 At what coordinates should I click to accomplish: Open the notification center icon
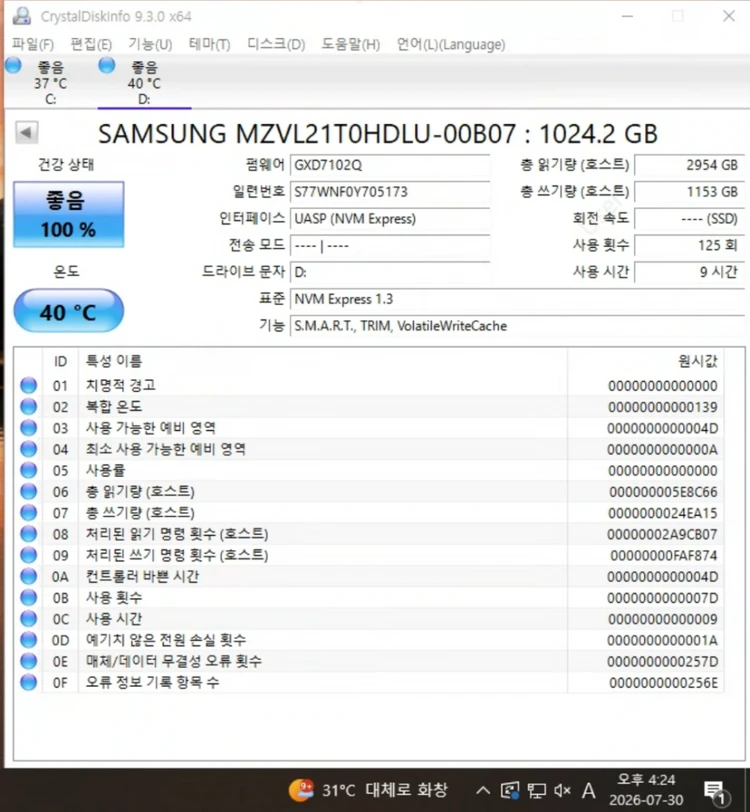[716, 792]
